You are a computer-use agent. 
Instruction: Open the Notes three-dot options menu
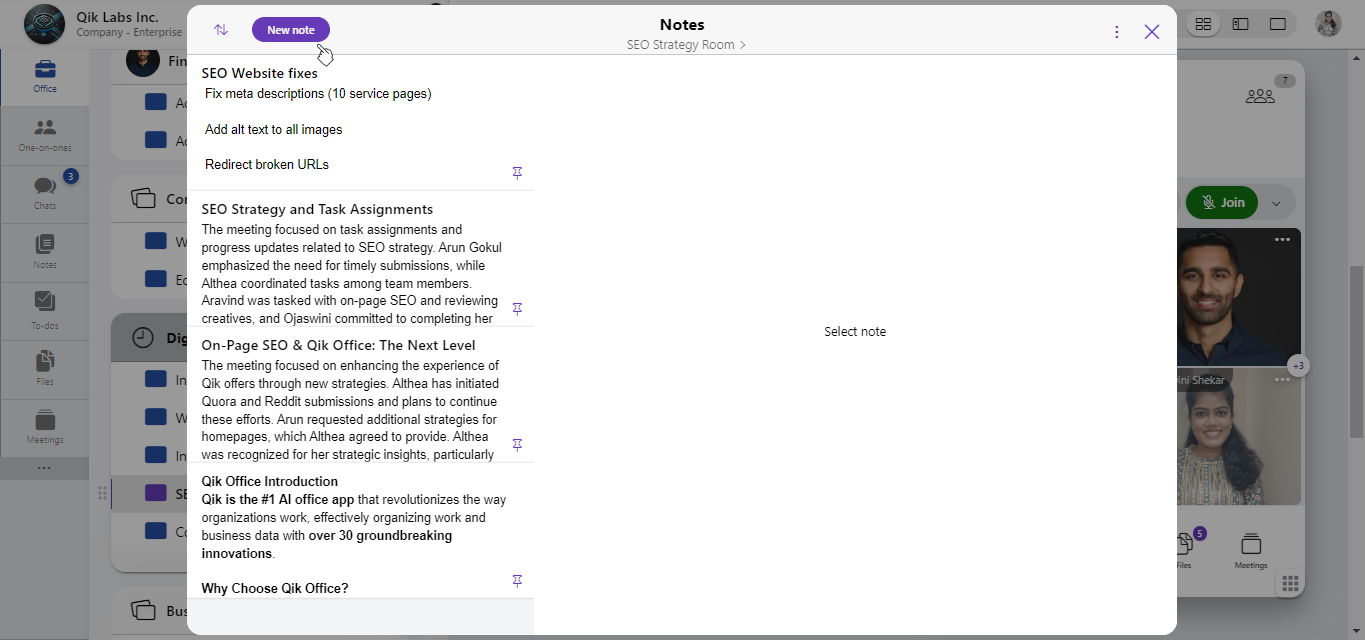(x=1117, y=32)
